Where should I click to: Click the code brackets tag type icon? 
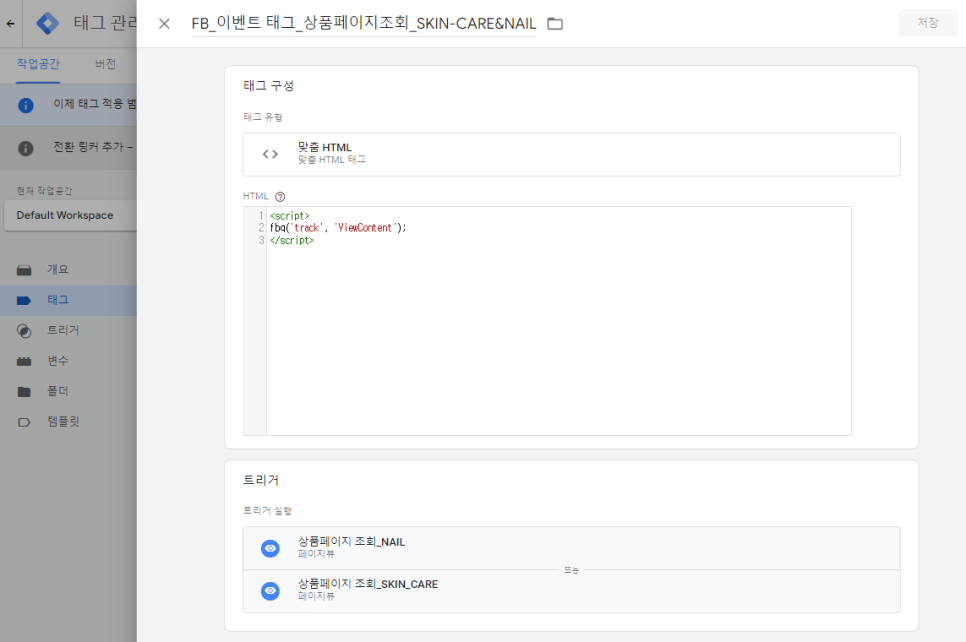click(270, 154)
